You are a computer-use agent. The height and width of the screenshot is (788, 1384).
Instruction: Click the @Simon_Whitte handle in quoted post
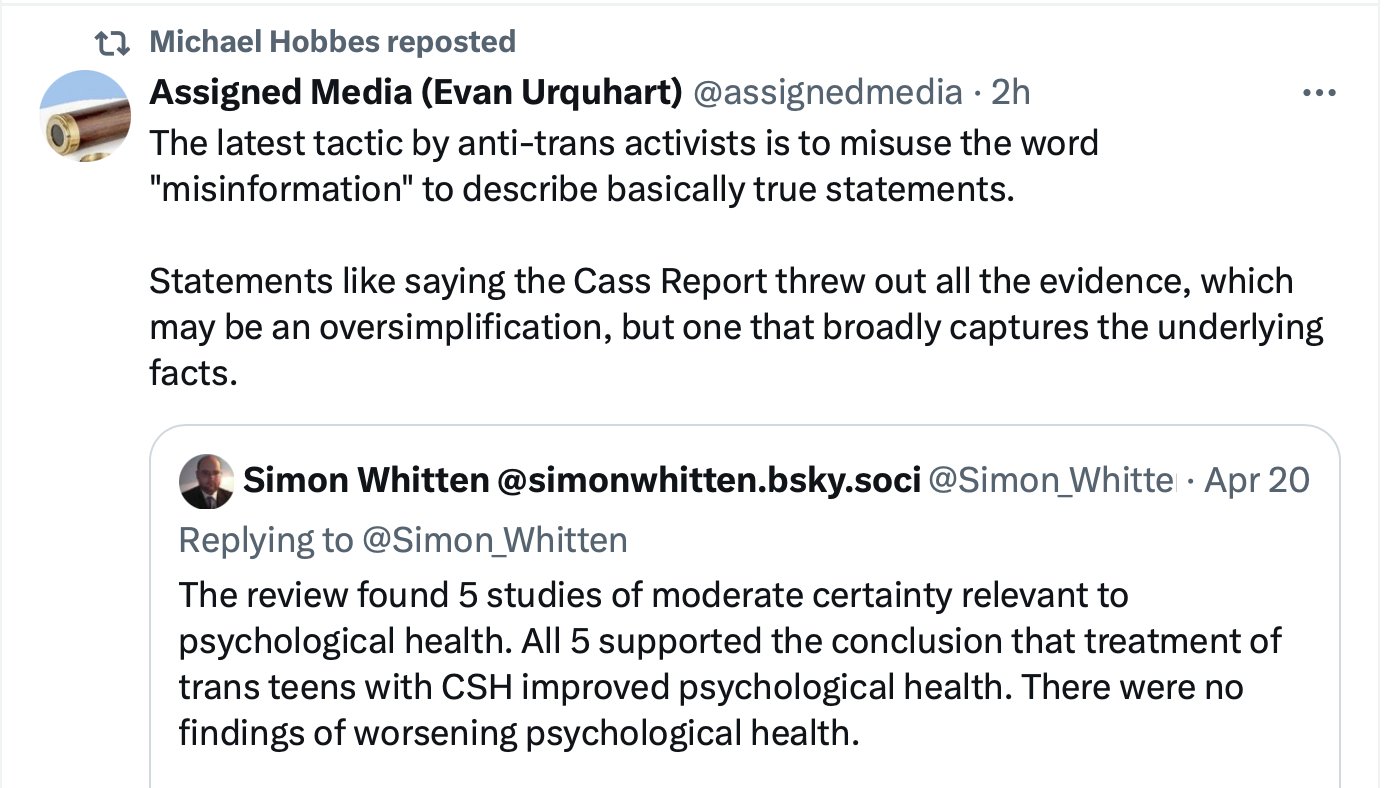[x=1052, y=481]
